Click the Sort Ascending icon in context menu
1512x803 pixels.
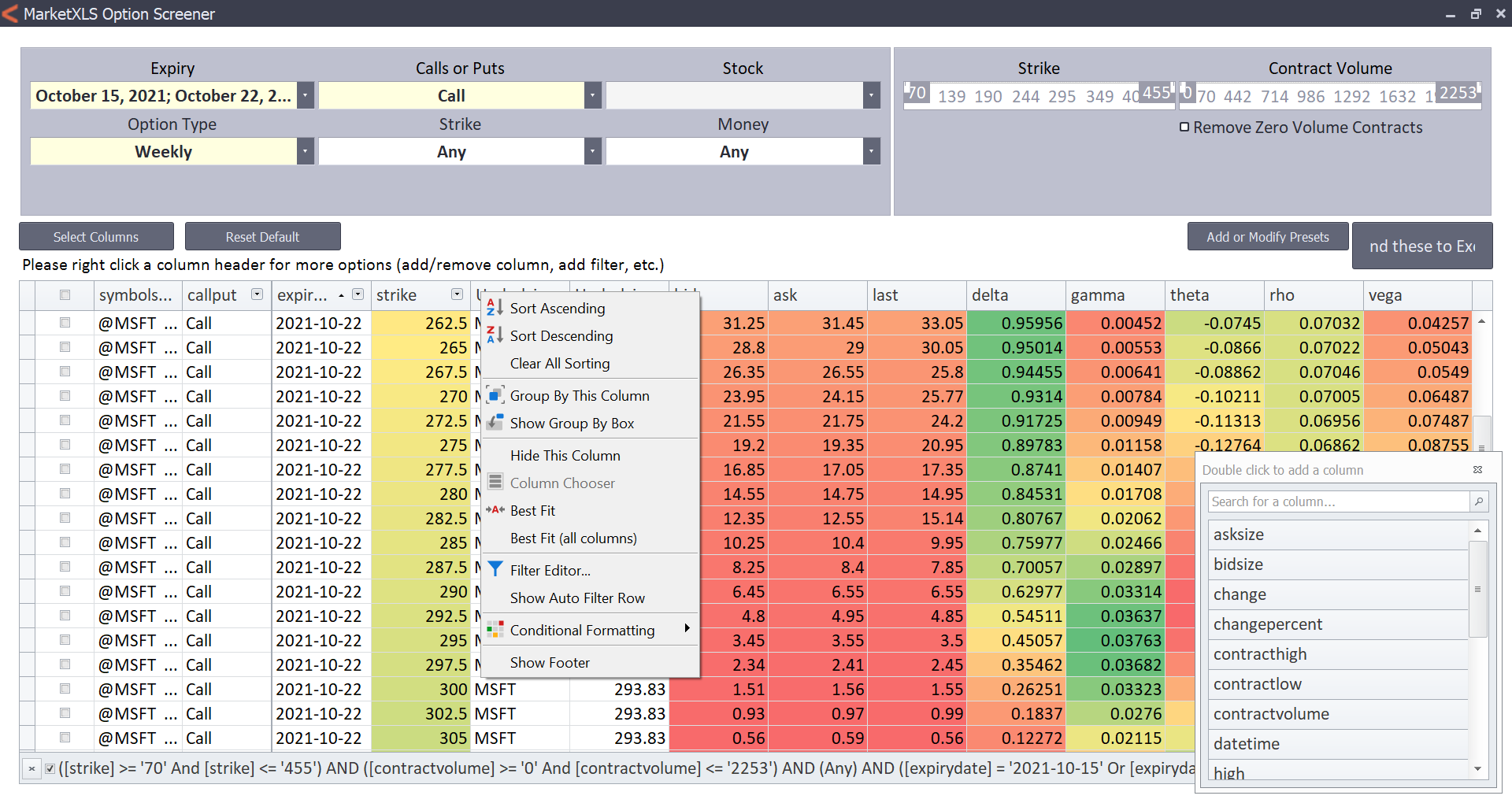point(495,308)
